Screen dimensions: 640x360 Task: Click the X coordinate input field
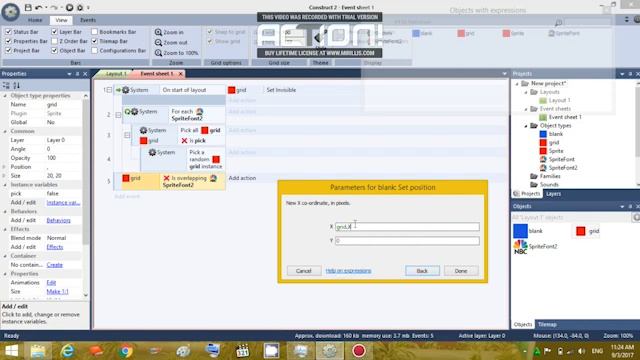407,227
